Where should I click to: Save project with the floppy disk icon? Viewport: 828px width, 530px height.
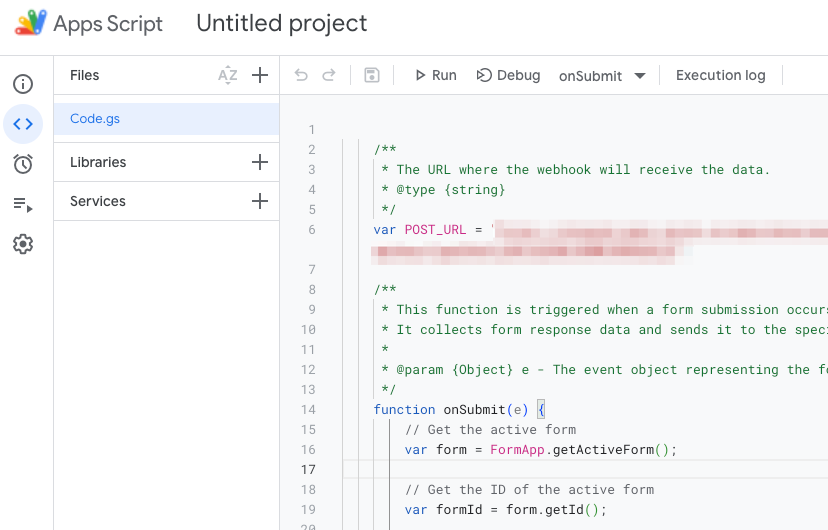point(372,75)
